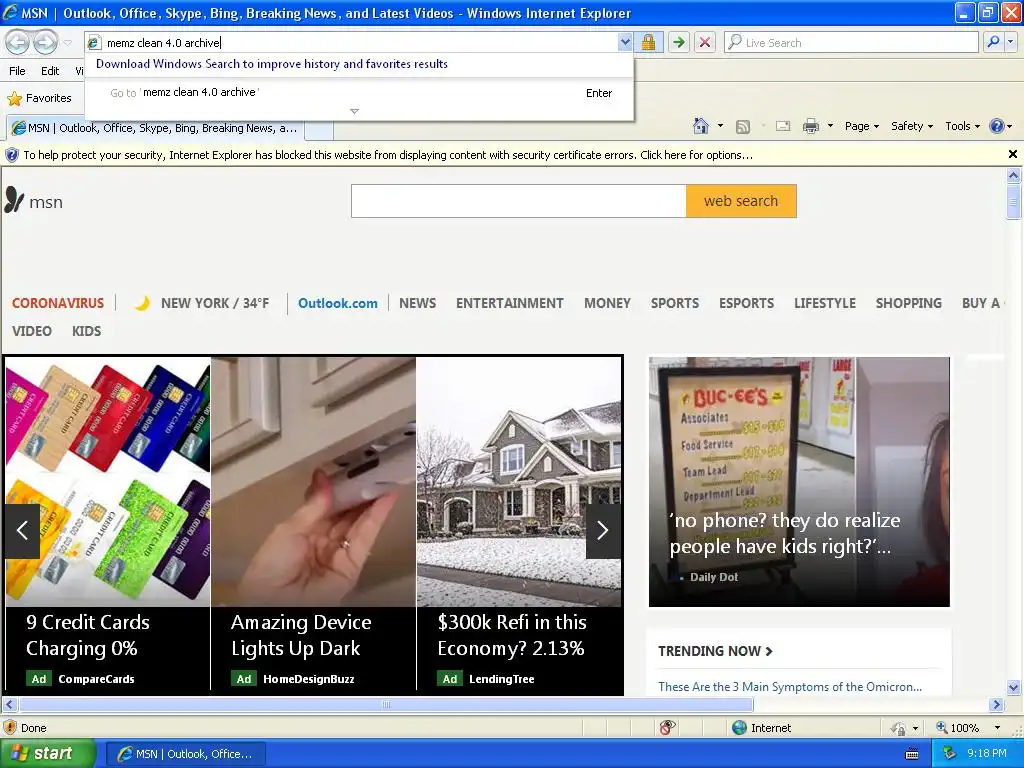
Task: Go to the MONEY section
Action: [x=607, y=303]
